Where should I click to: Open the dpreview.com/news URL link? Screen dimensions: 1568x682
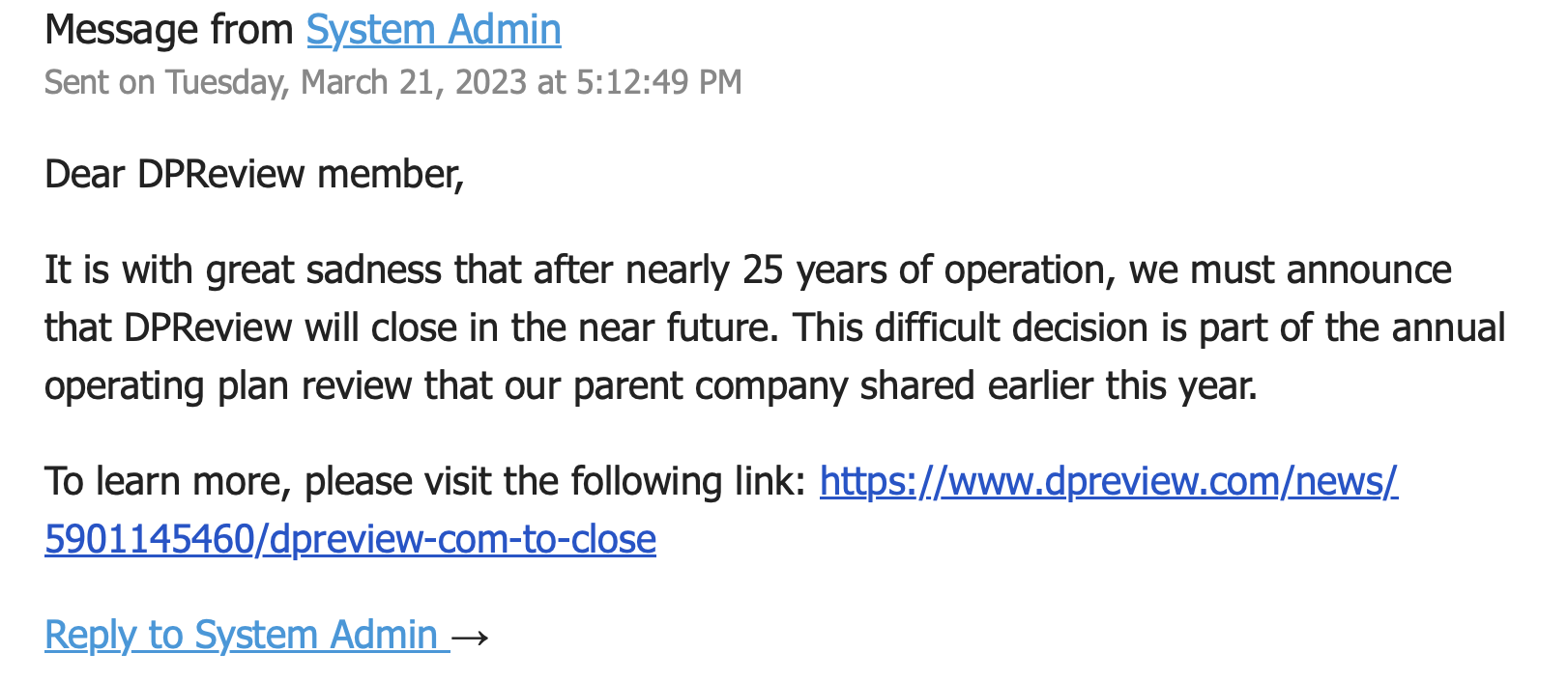point(1109,481)
